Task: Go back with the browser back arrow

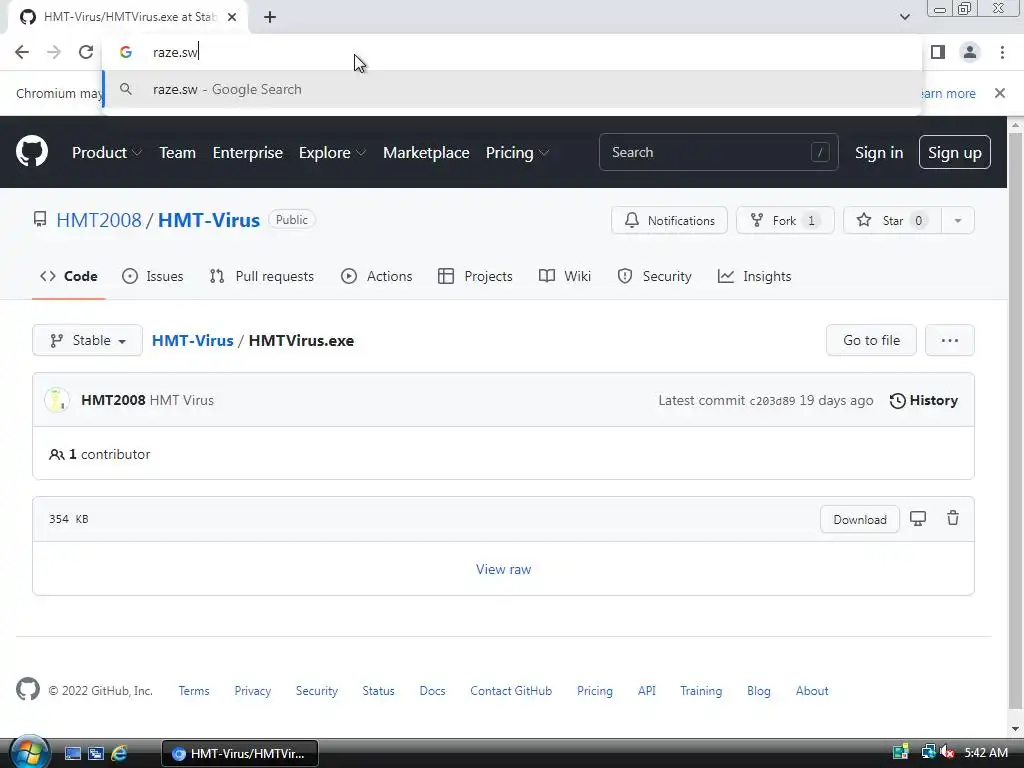Action: coord(22,52)
